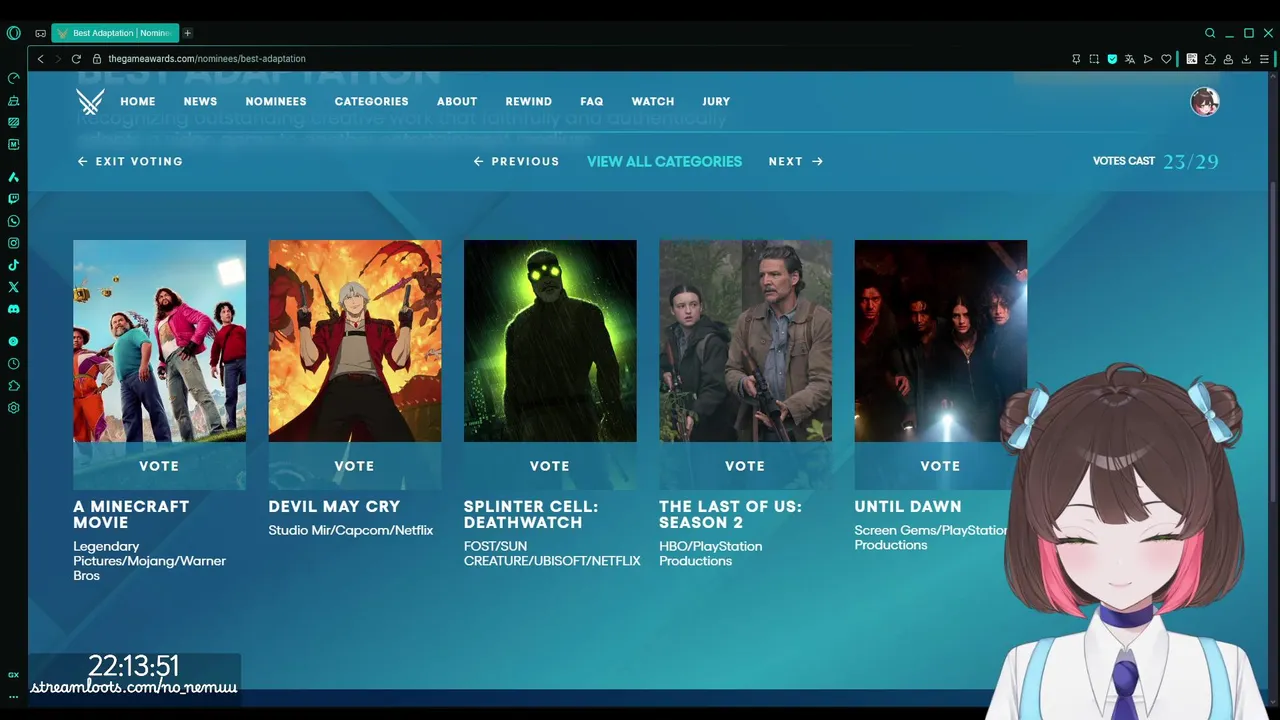Screen dimensions: 1280x720
Task: Open sidebar settings gear icon
Action: click(x=13, y=408)
